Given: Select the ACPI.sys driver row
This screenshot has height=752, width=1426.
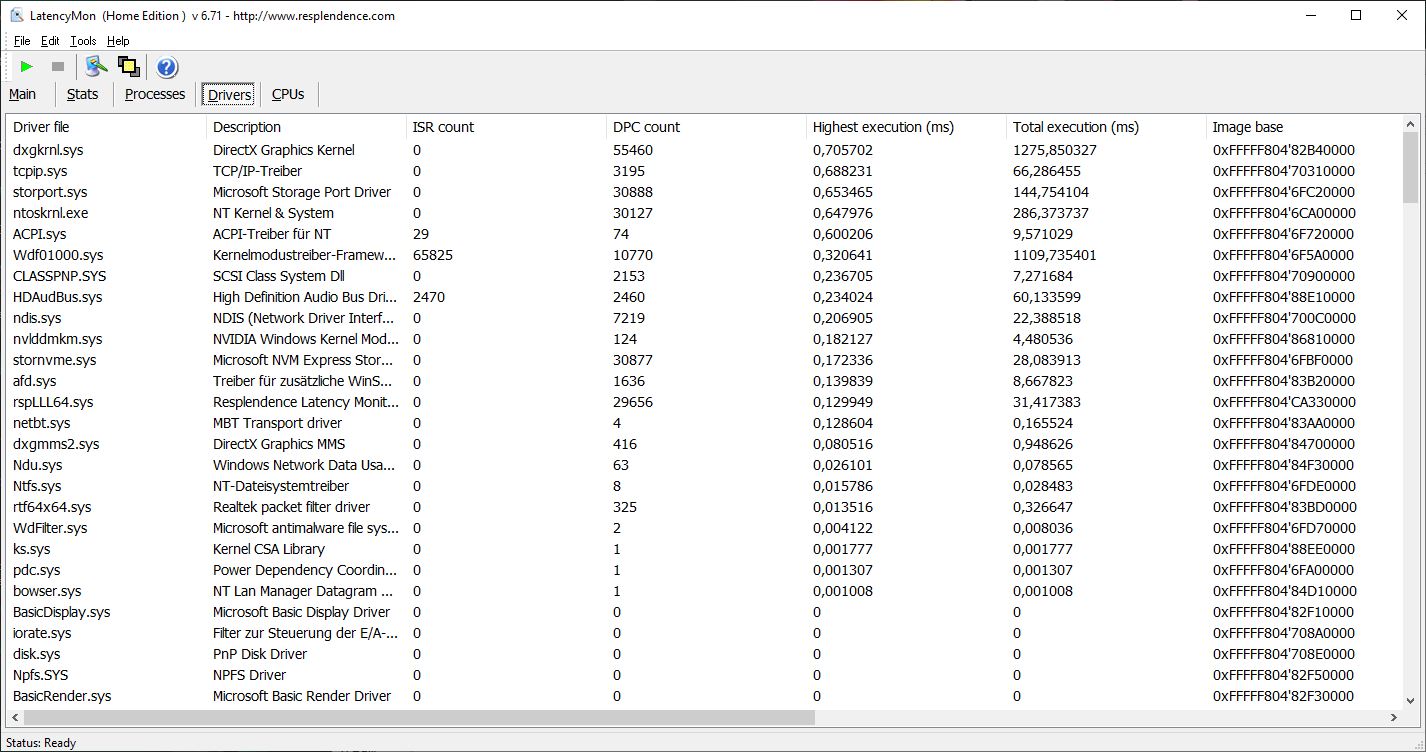Looking at the screenshot, I should (704, 234).
